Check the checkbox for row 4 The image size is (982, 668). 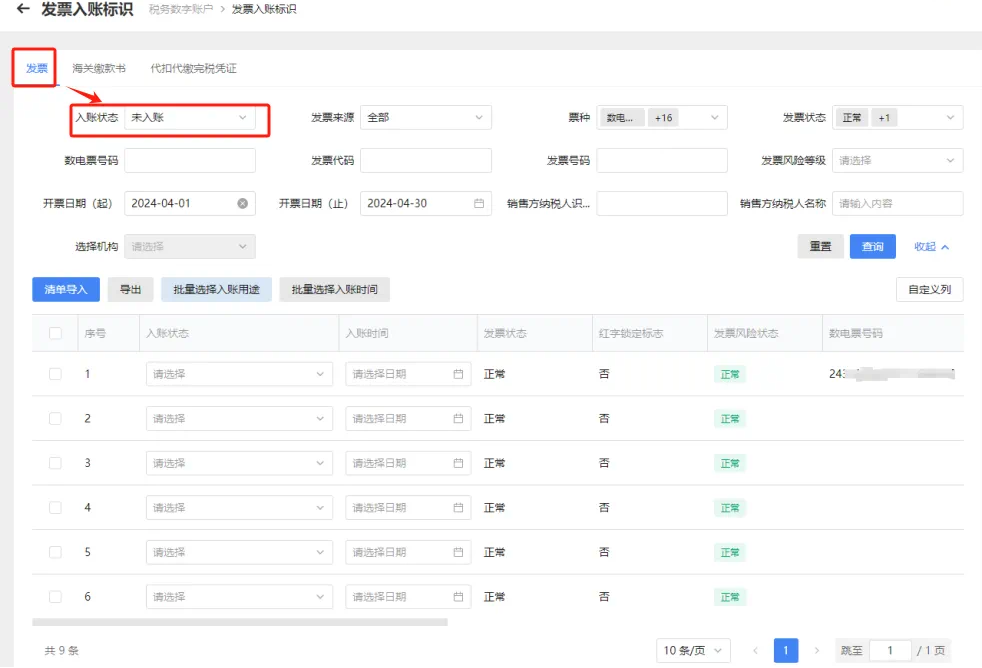click(x=55, y=507)
